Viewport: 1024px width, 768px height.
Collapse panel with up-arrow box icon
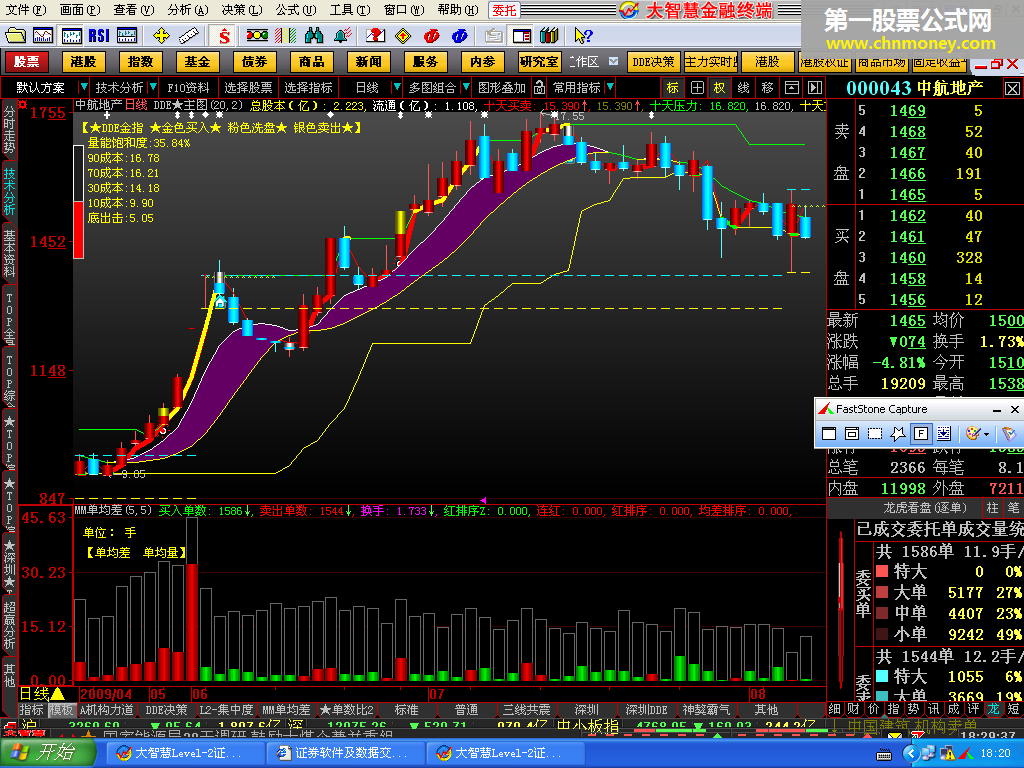[x=792, y=87]
